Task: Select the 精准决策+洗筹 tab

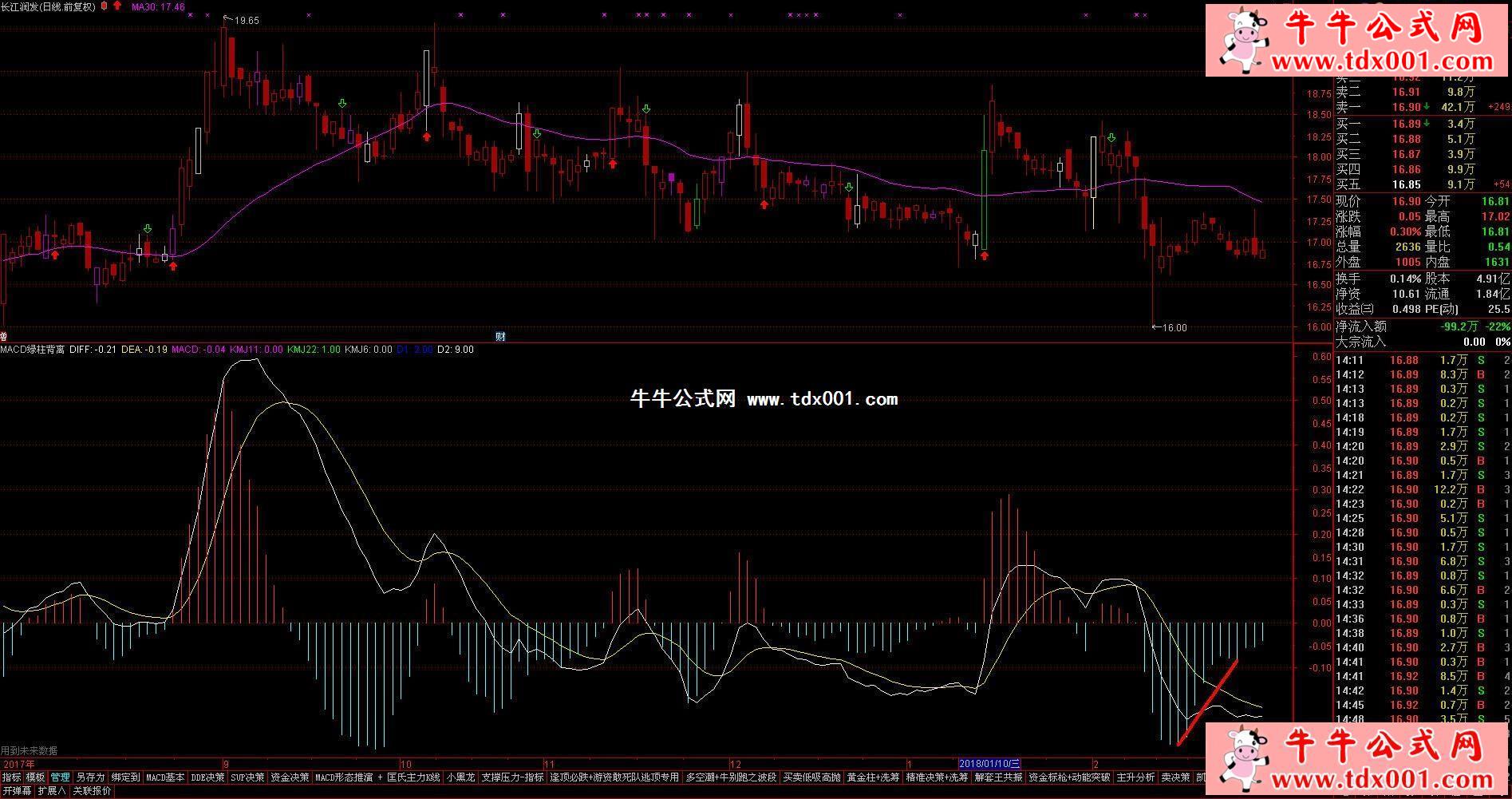Action: coord(937,777)
